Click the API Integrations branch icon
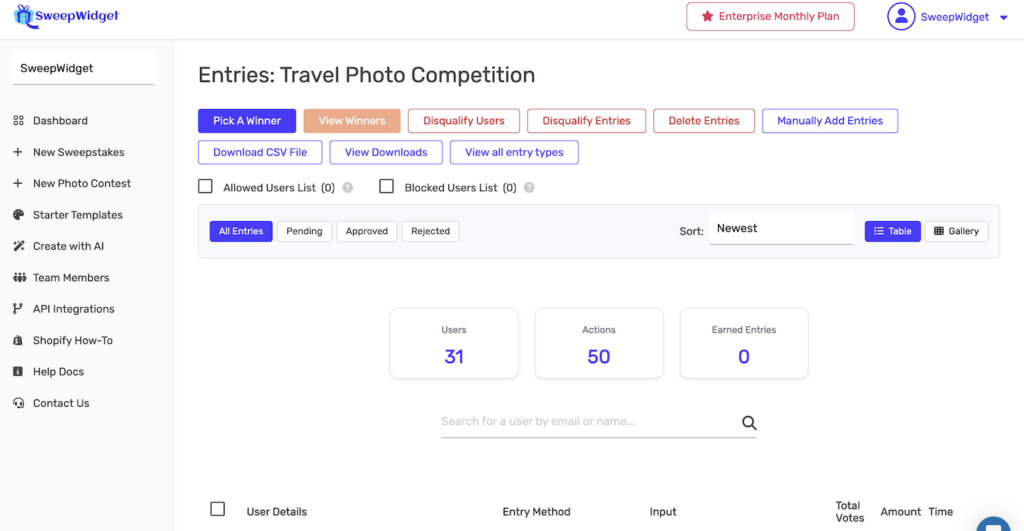 click(18, 309)
